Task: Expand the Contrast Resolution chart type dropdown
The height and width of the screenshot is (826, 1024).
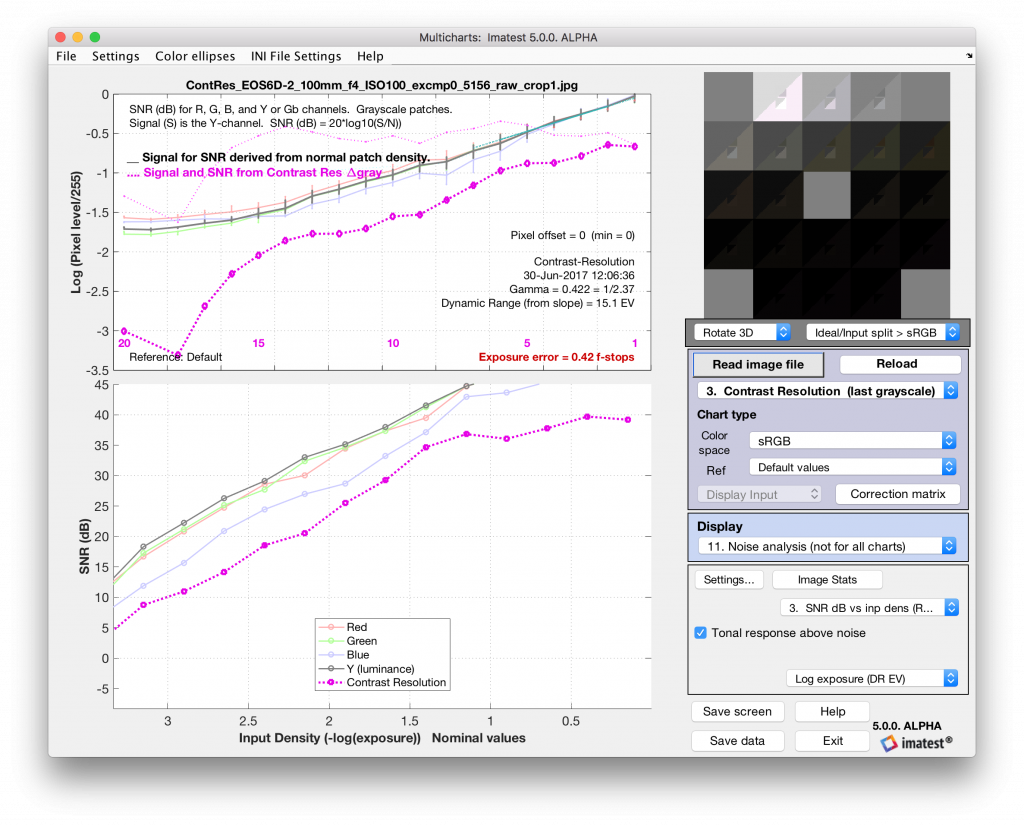Action: click(827, 390)
